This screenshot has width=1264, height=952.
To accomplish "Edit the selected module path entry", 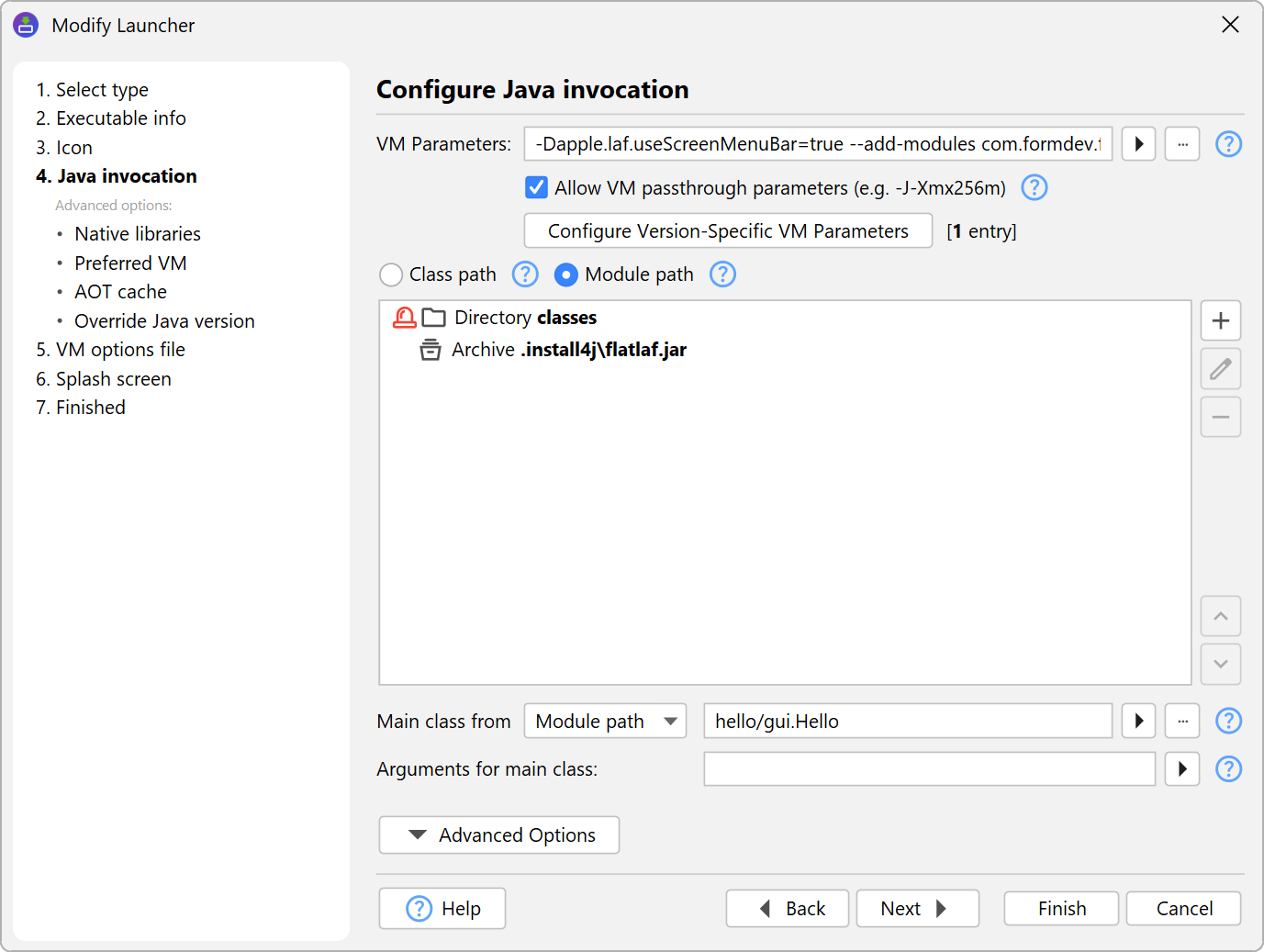I will pyautogui.click(x=1221, y=369).
